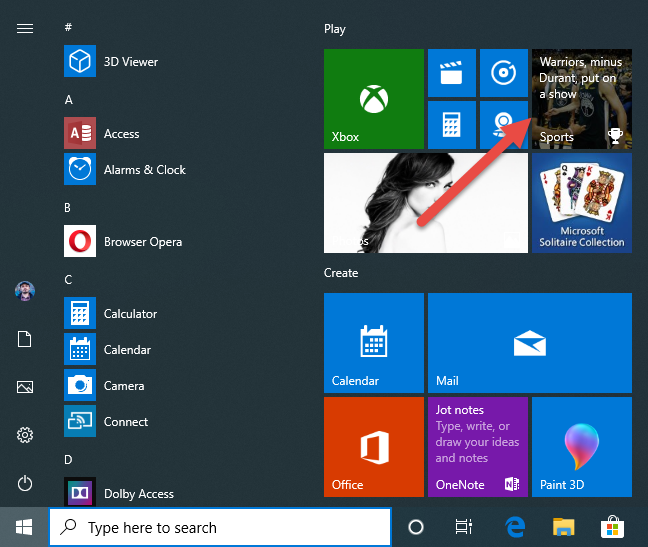Screen dimensions: 648x547
Task: Open the Maps small tile
Action: point(504,125)
